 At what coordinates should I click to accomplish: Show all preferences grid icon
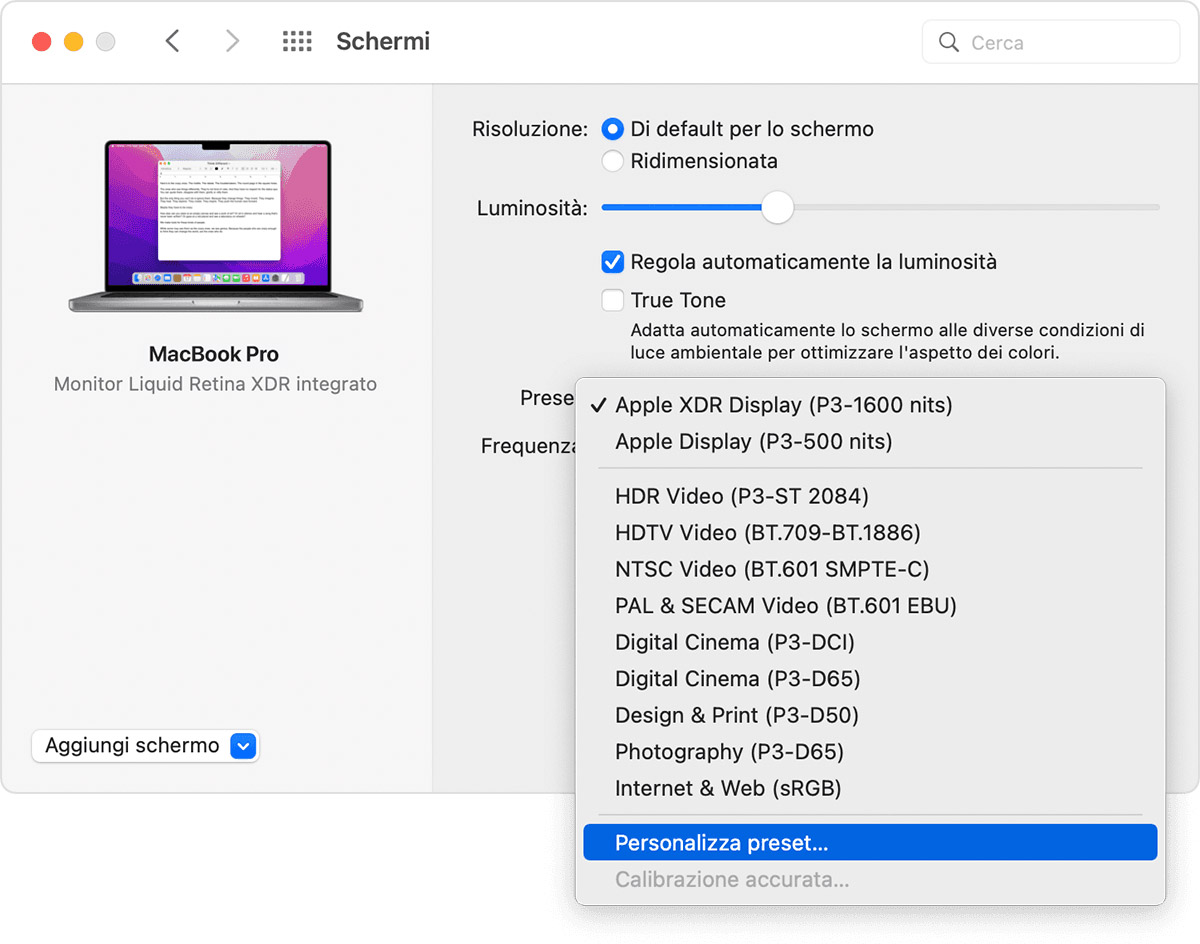click(297, 41)
